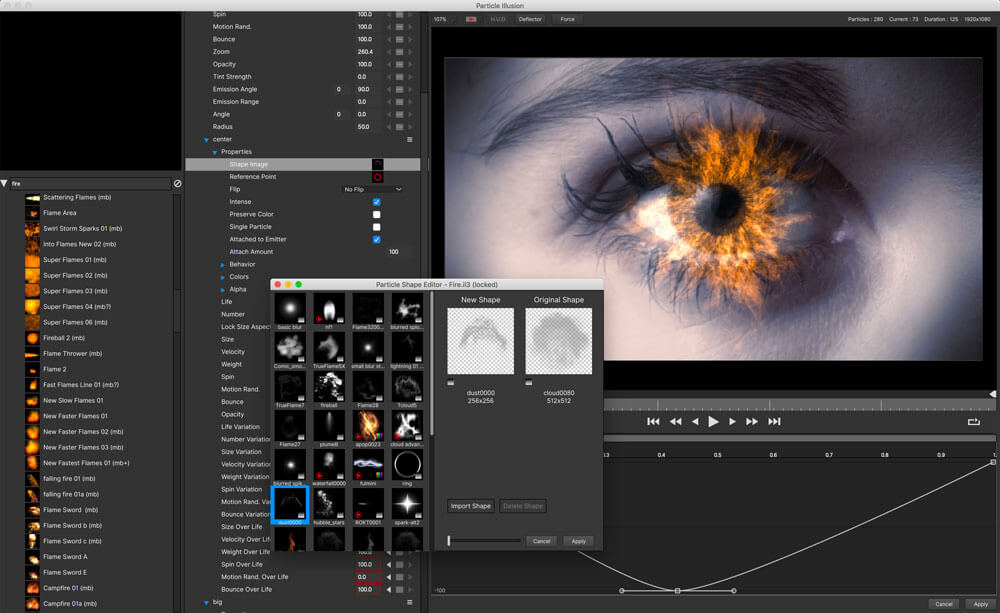Disable the Intense checkbox
1000x613 pixels.
tap(377, 201)
